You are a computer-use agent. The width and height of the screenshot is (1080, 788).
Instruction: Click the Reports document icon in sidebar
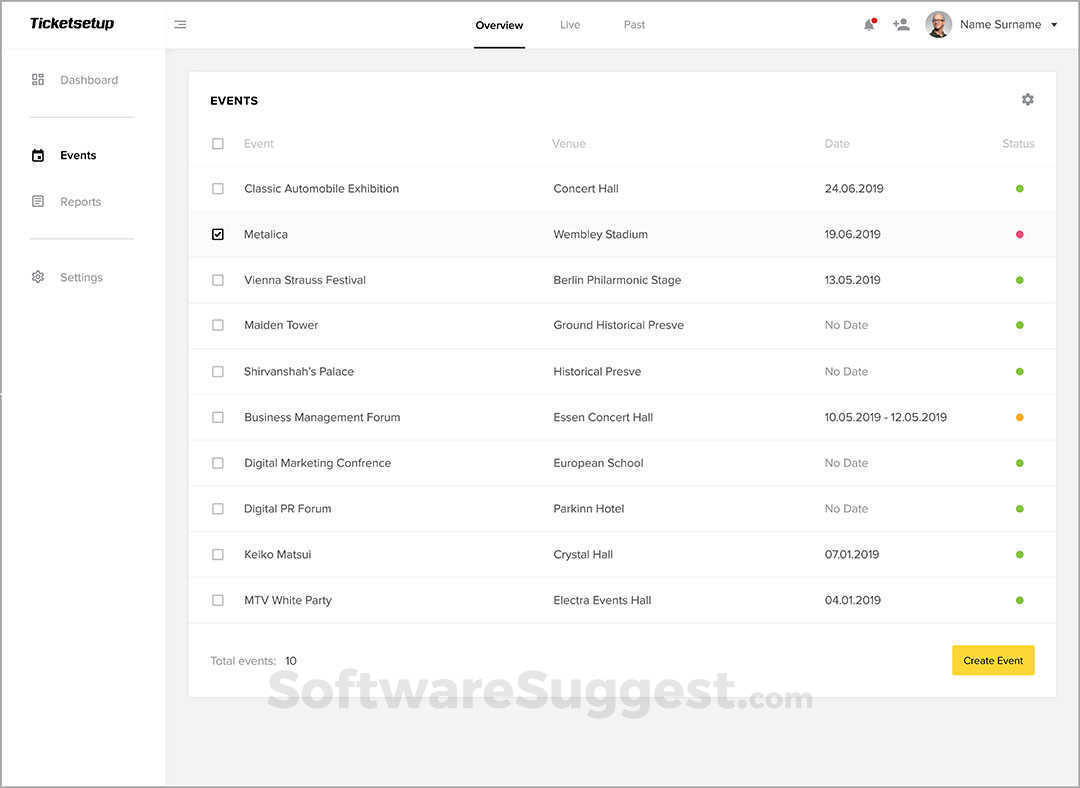[38, 201]
